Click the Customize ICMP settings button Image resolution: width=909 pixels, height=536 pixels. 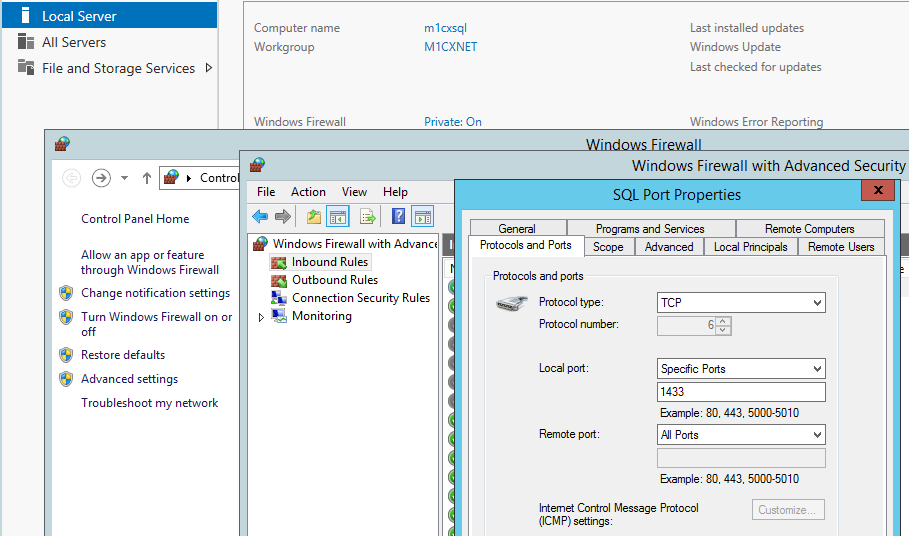tap(788, 510)
